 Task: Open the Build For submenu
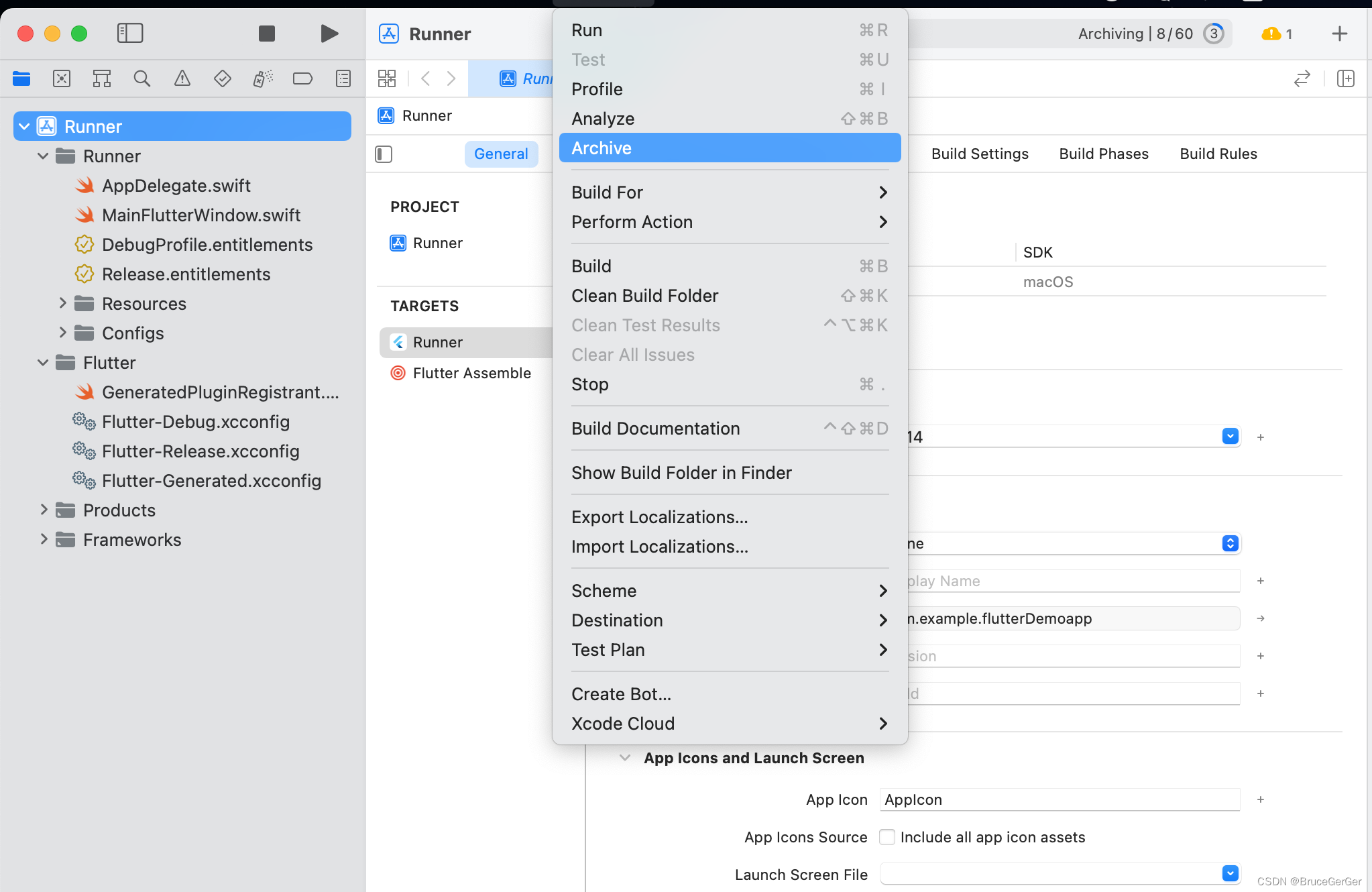point(730,192)
